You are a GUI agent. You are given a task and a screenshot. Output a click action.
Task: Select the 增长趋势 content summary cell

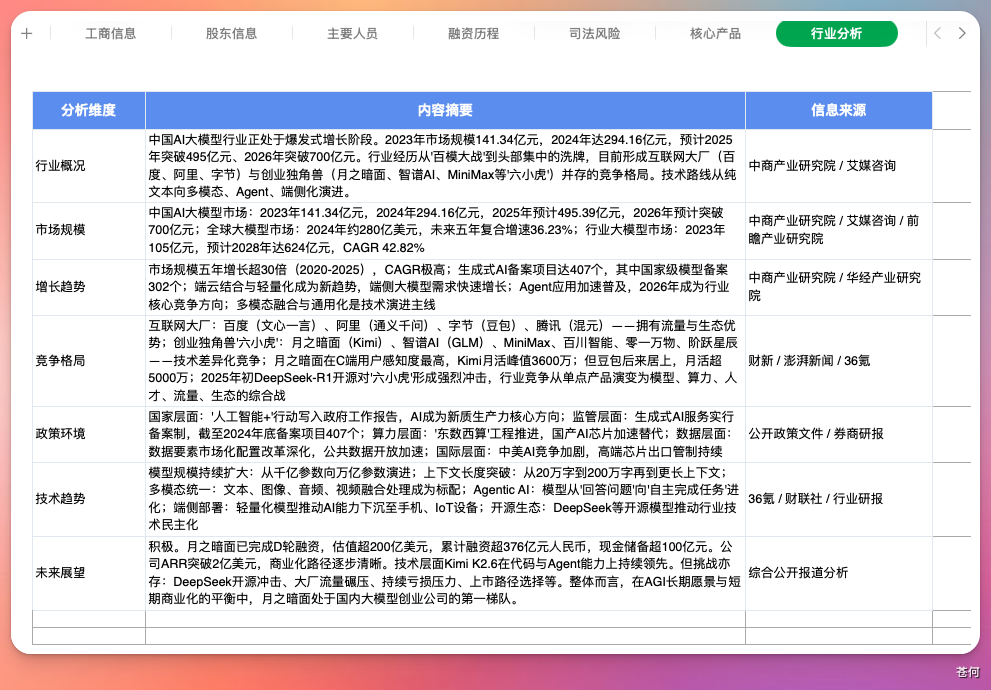click(446, 288)
